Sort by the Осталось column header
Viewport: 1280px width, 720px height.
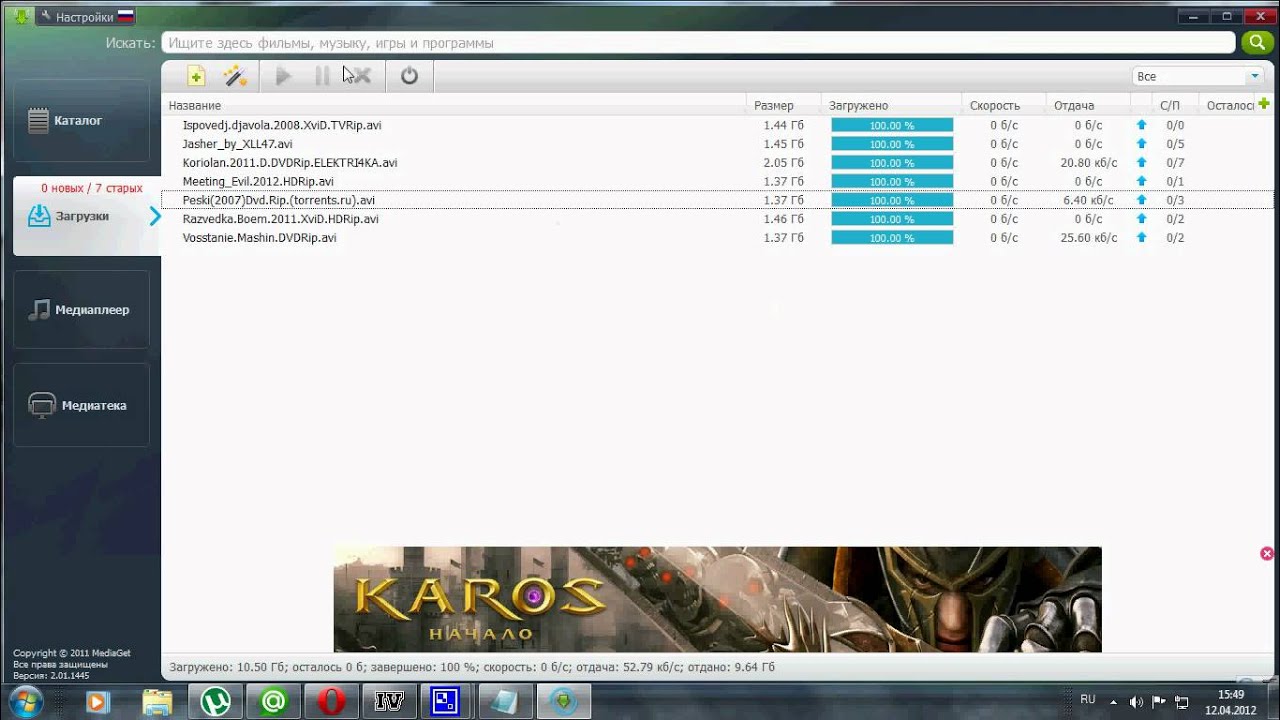(x=1230, y=105)
